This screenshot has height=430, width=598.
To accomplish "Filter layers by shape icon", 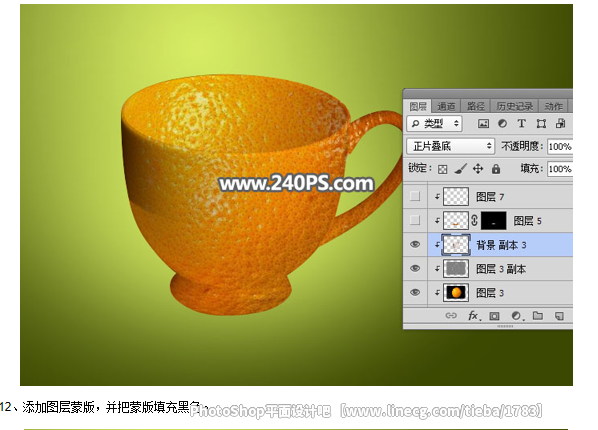I will pos(541,124).
